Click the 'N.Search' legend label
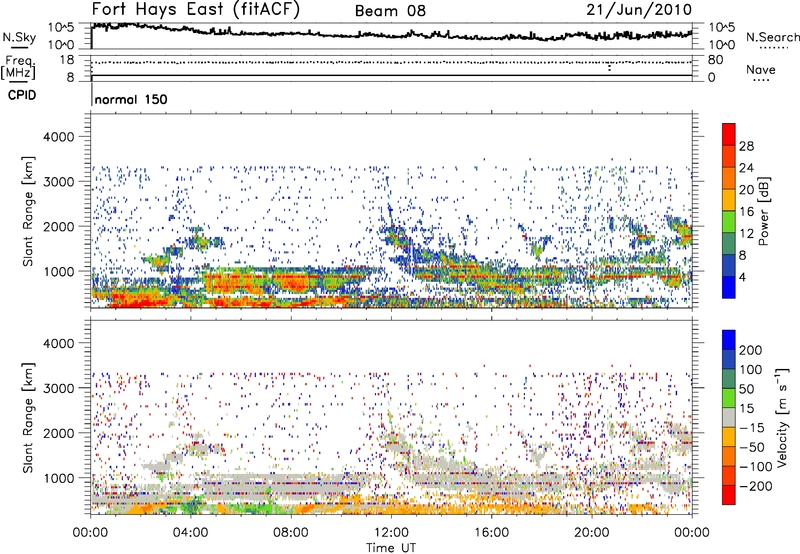 coord(772,37)
